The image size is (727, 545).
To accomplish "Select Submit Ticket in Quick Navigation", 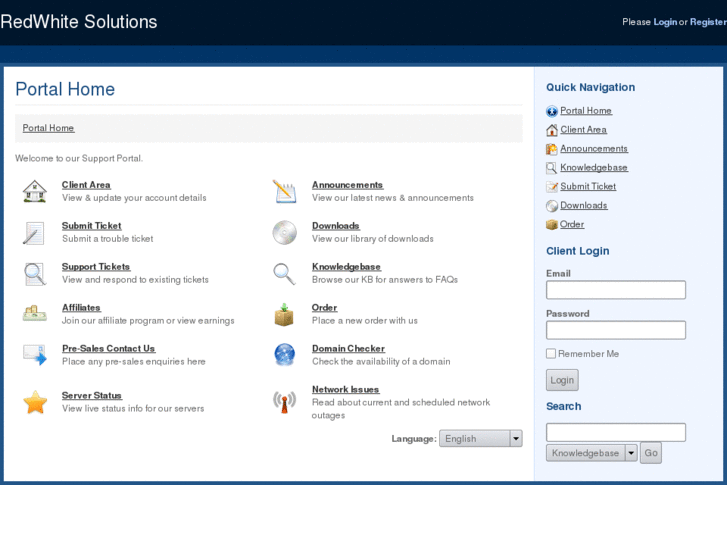I will pyautogui.click(x=588, y=187).
